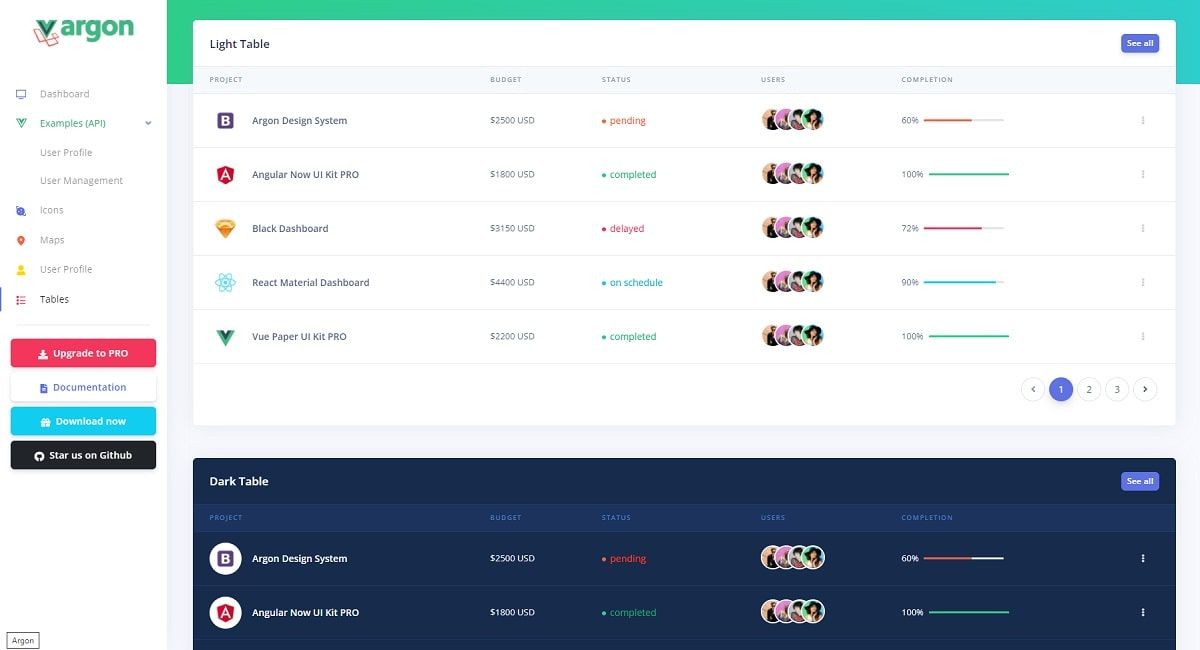1200x650 pixels.
Task: Go to previous page with left chevron
Action: pos(1033,390)
